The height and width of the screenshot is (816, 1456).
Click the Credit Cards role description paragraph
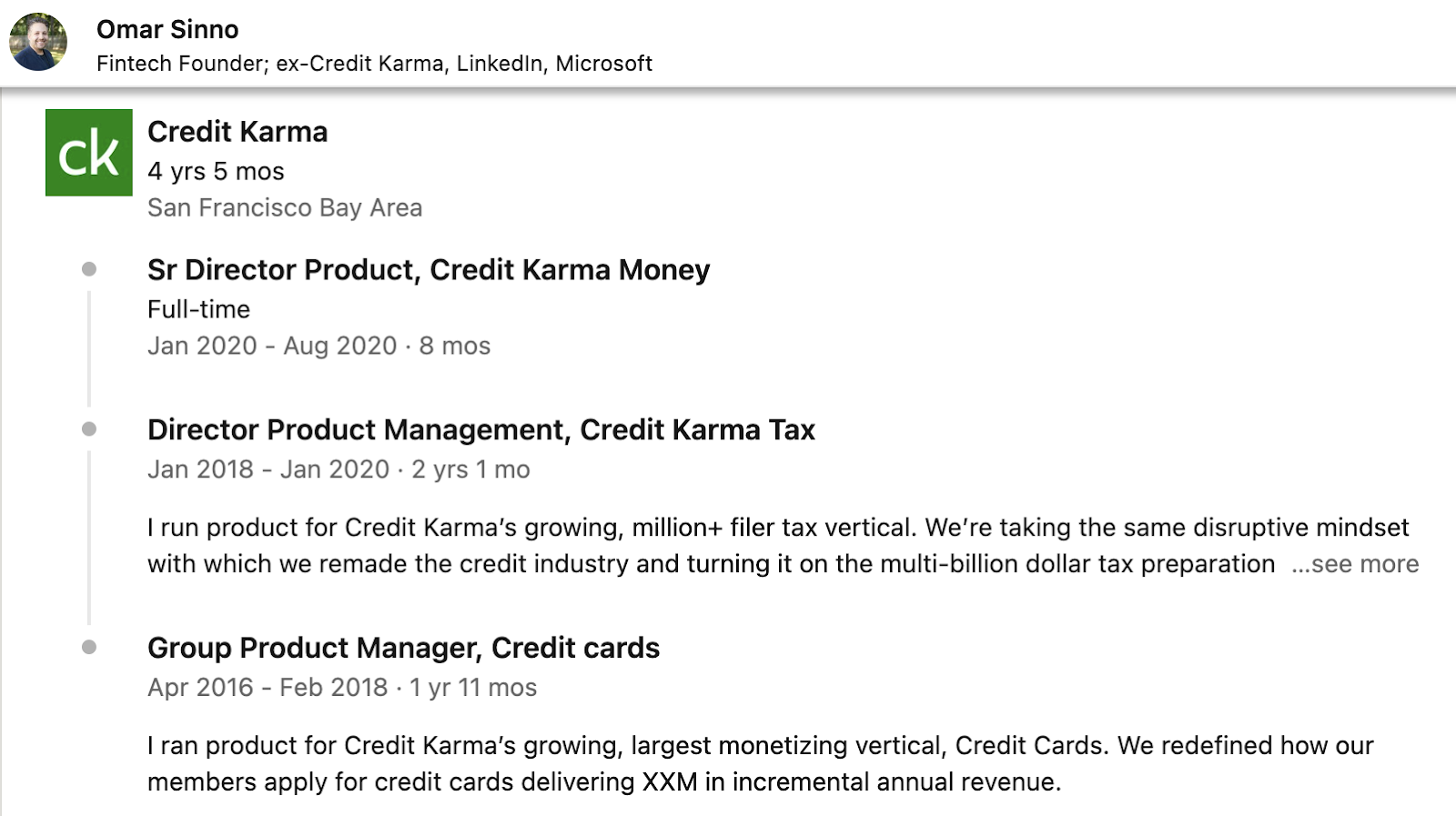[x=761, y=764]
